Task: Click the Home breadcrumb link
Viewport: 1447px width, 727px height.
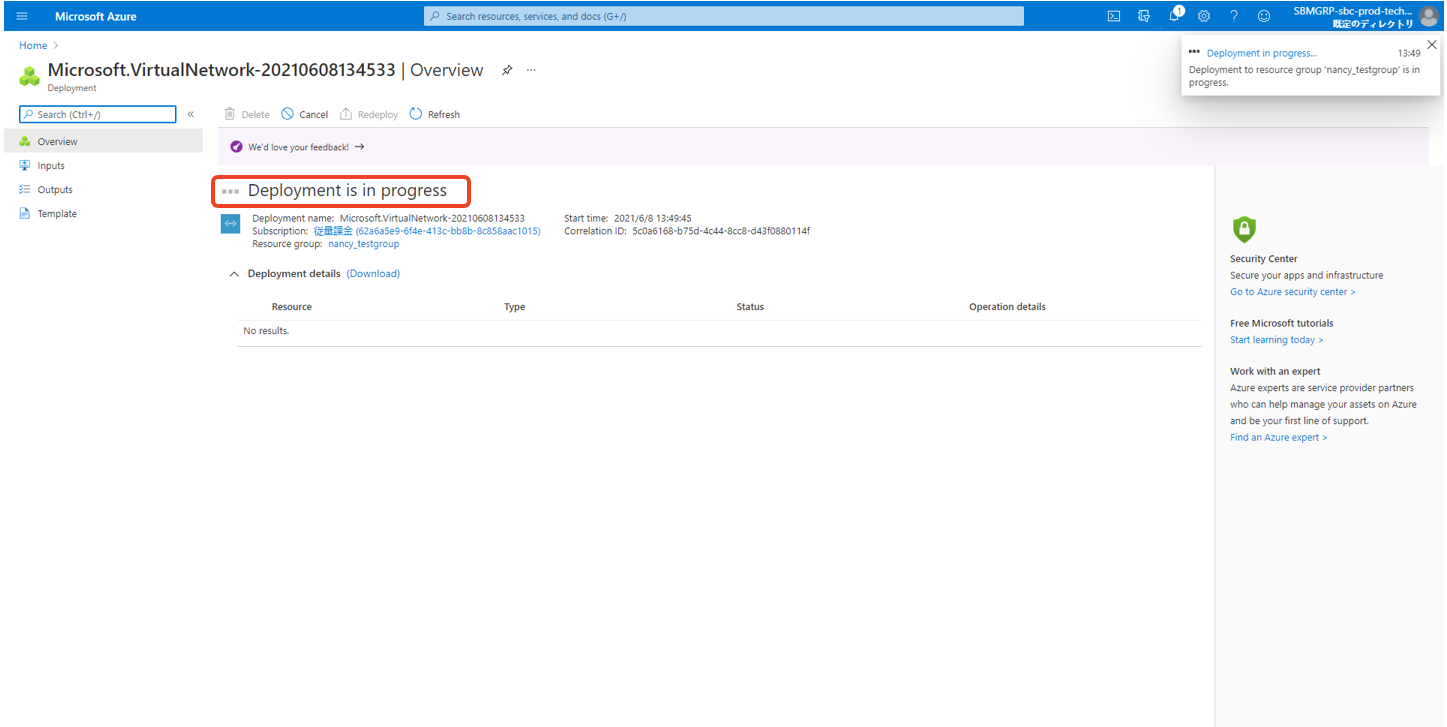Action: [33, 45]
